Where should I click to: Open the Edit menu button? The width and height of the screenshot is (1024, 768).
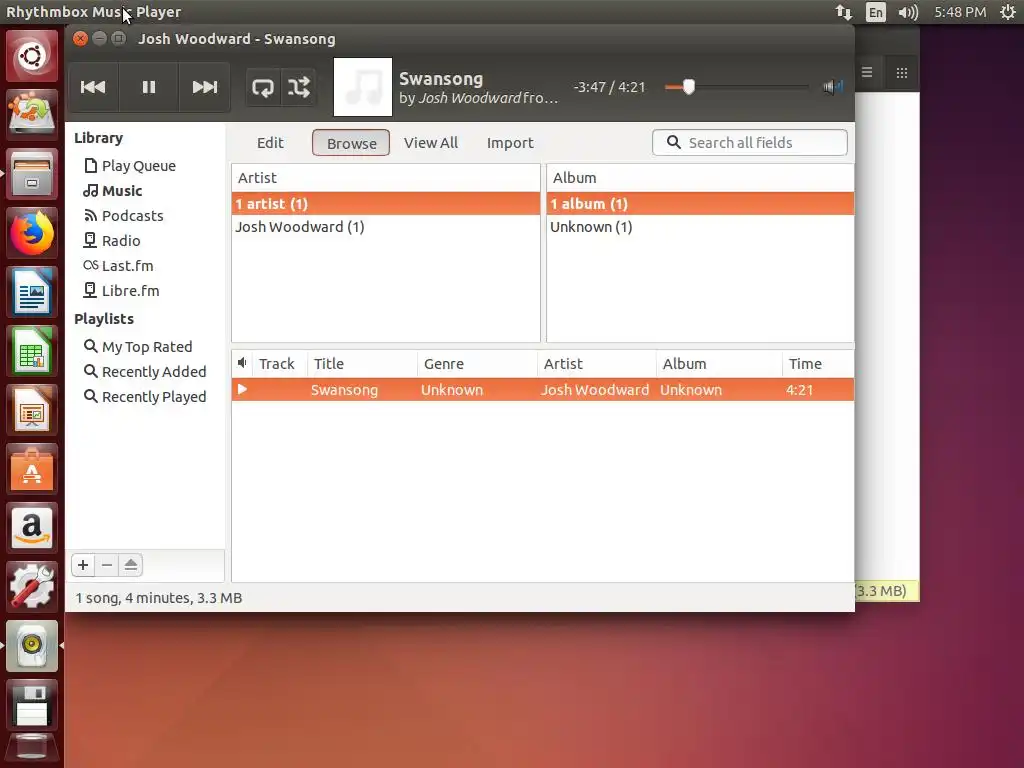(x=270, y=142)
